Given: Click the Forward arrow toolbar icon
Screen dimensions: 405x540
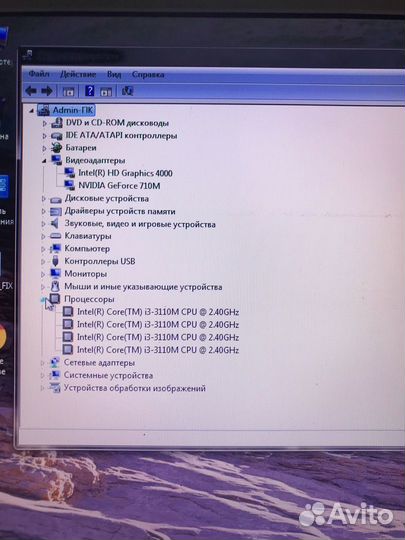Looking at the screenshot, I should pos(47,91).
